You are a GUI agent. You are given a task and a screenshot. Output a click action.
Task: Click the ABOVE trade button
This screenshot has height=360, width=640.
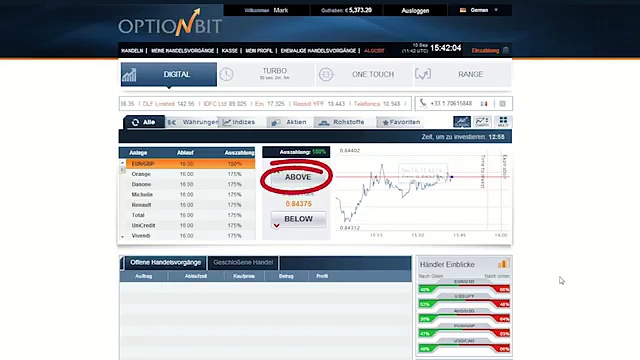pyautogui.click(x=298, y=177)
